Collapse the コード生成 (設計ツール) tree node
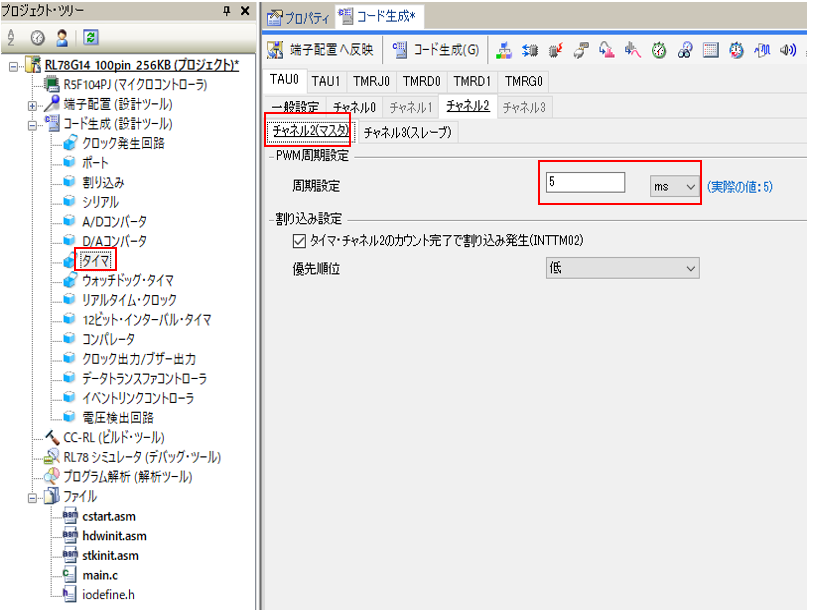Image resolution: width=814 pixels, height=615 pixels. (32, 124)
